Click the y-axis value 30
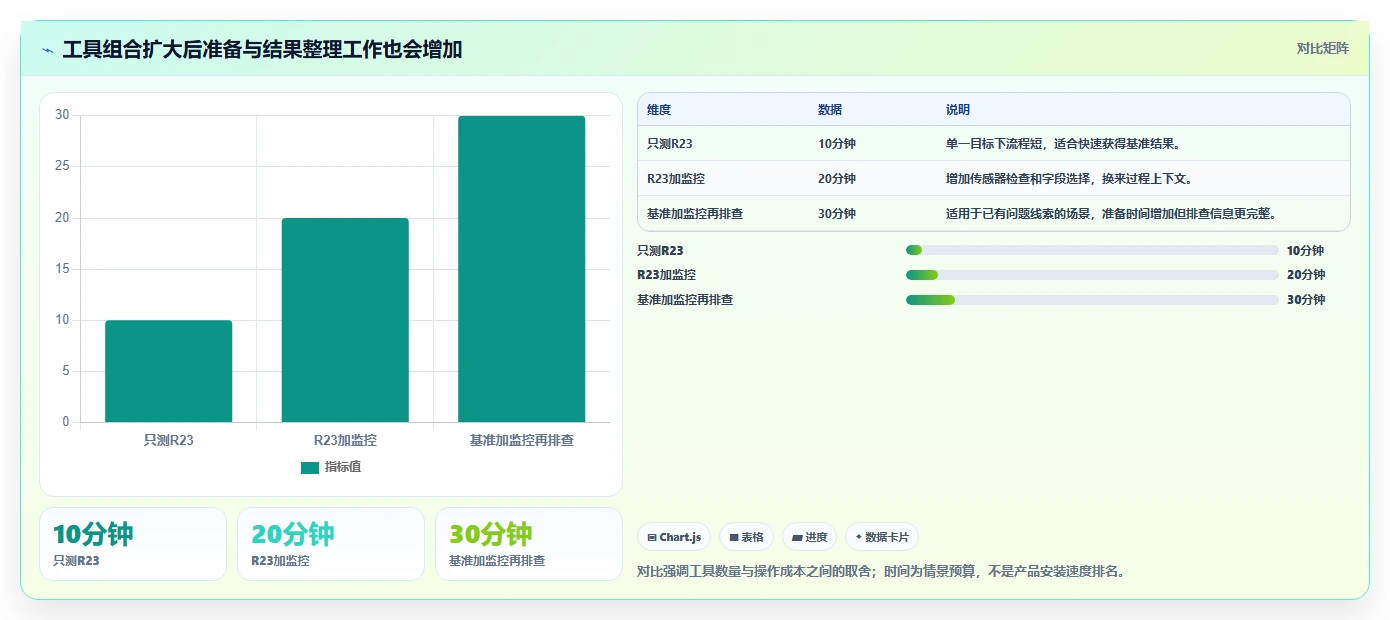The height and width of the screenshot is (620, 1390). coord(62,115)
